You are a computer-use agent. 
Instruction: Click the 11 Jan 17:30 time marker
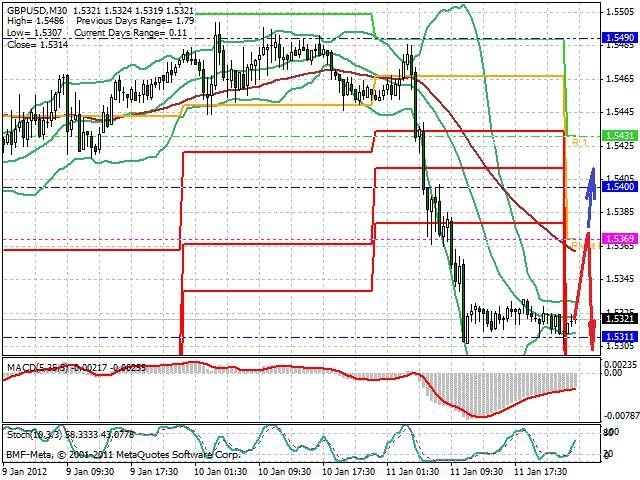(541, 471)
